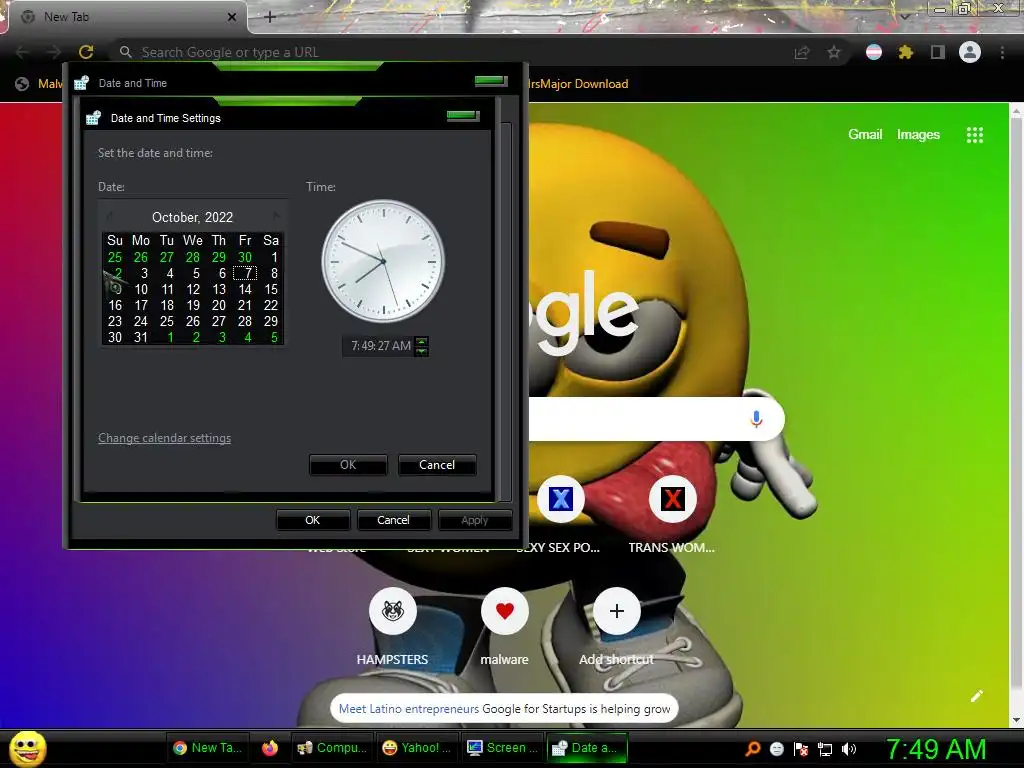
Task: Switch to Date a... taskbar item
Action: pos(587,748)
